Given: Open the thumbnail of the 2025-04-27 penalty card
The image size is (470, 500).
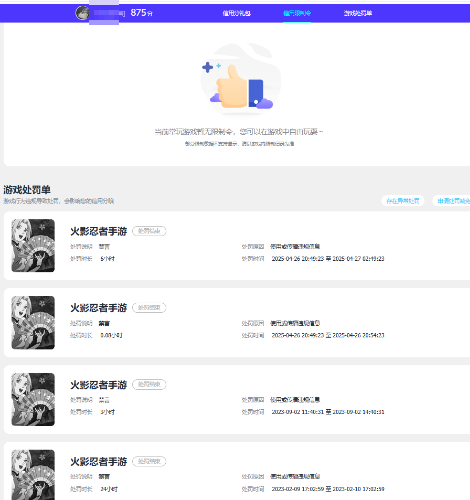Looking at the screenshot, I should coord(33,245).
